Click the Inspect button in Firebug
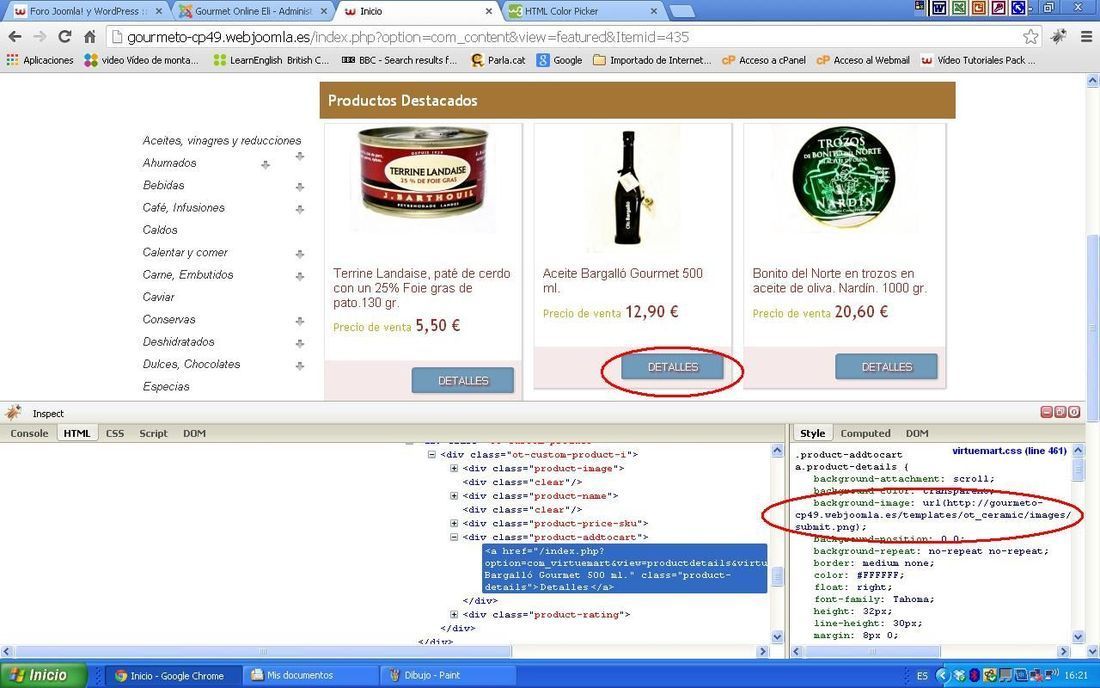1100x688 pixels. [48, 414]
